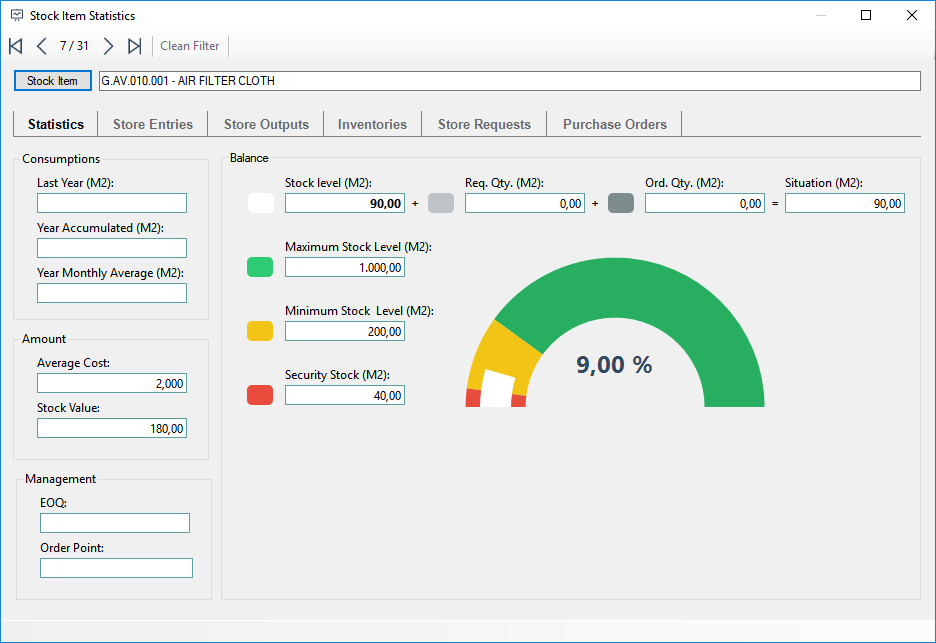
Task: Click the AIR FILTER CLOTH item field
Action: (510, 81)
